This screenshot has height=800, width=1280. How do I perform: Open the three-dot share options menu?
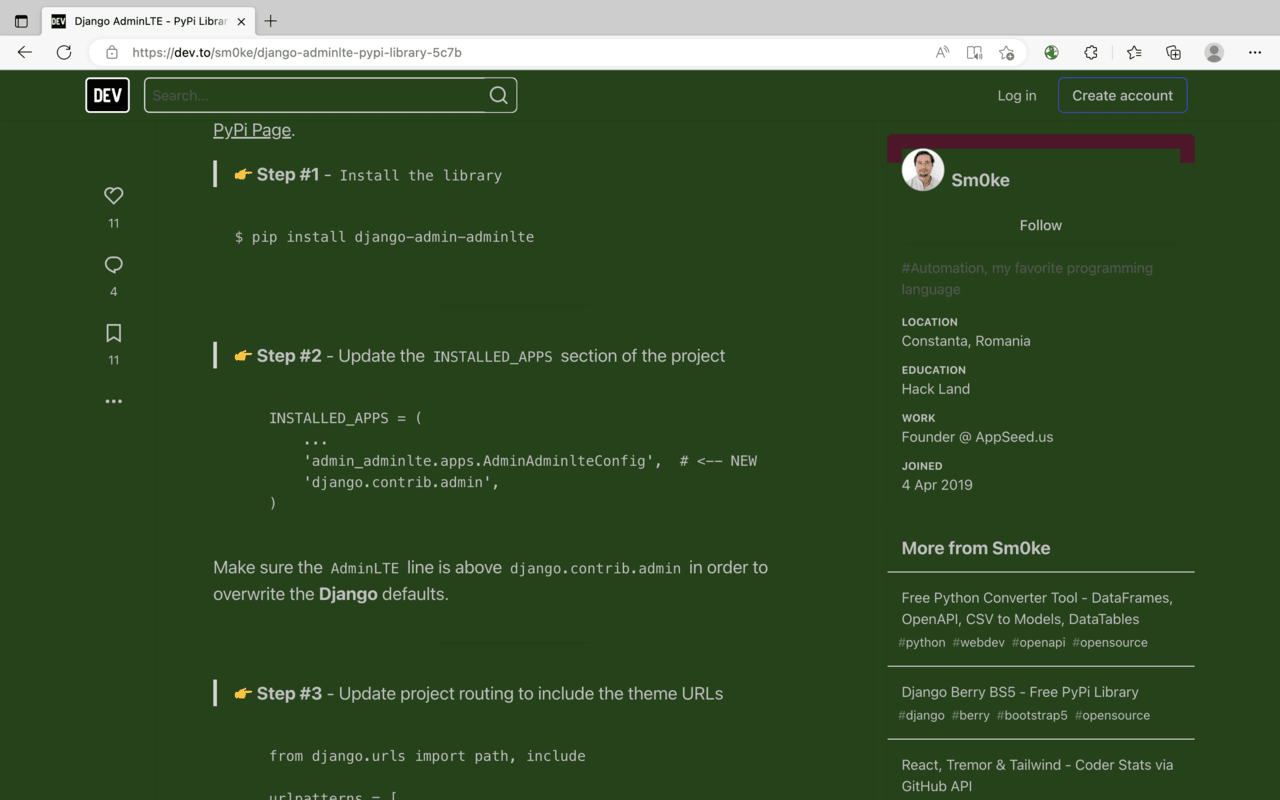[114, 401]
